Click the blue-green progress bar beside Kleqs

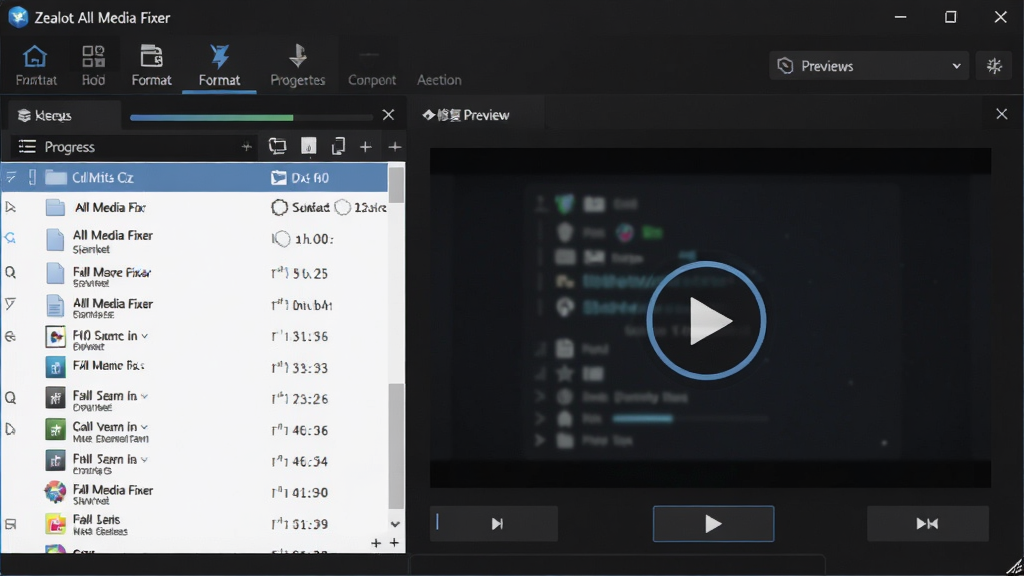pyautogui.click(x=251, y=118)
